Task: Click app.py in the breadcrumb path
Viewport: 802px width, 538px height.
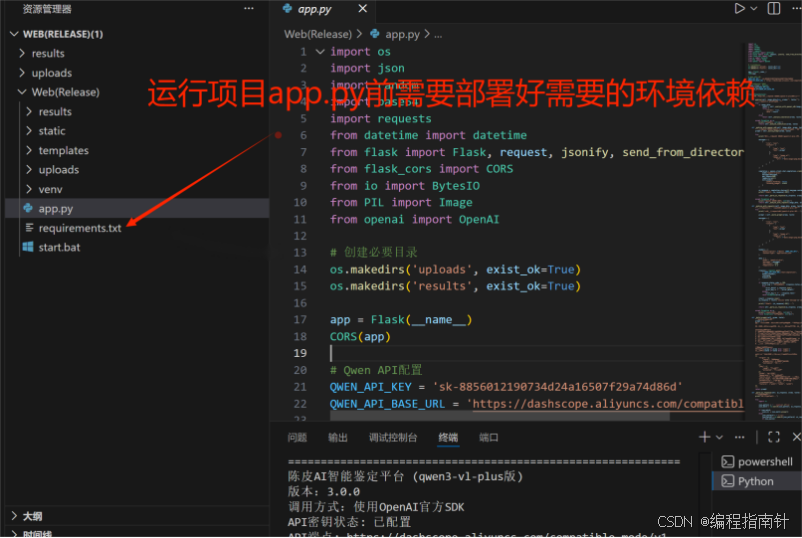Action: [403, 34]
